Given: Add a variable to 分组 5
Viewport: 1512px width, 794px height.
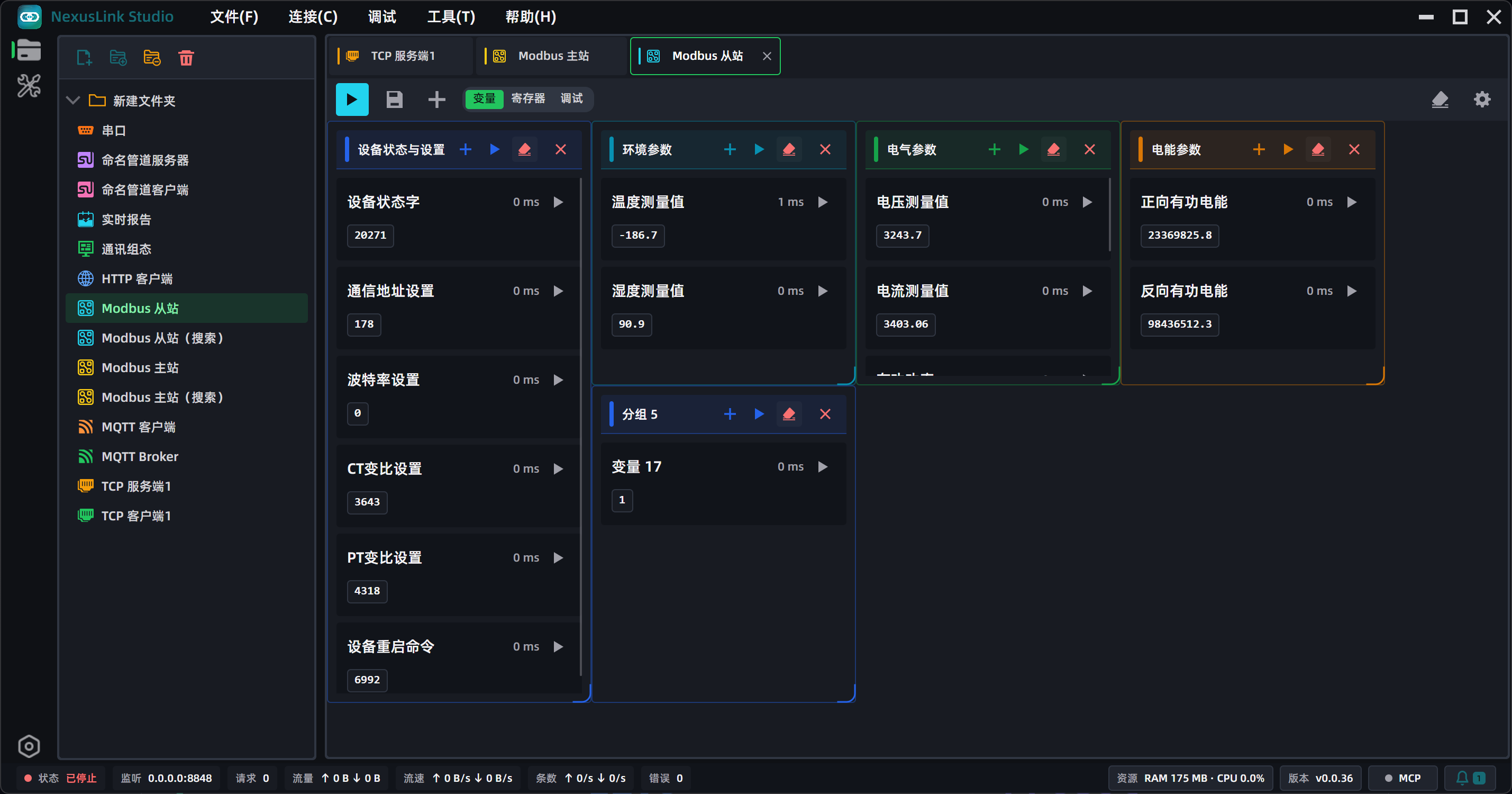Looking at the screenshot, I should [x=730, y=414].
